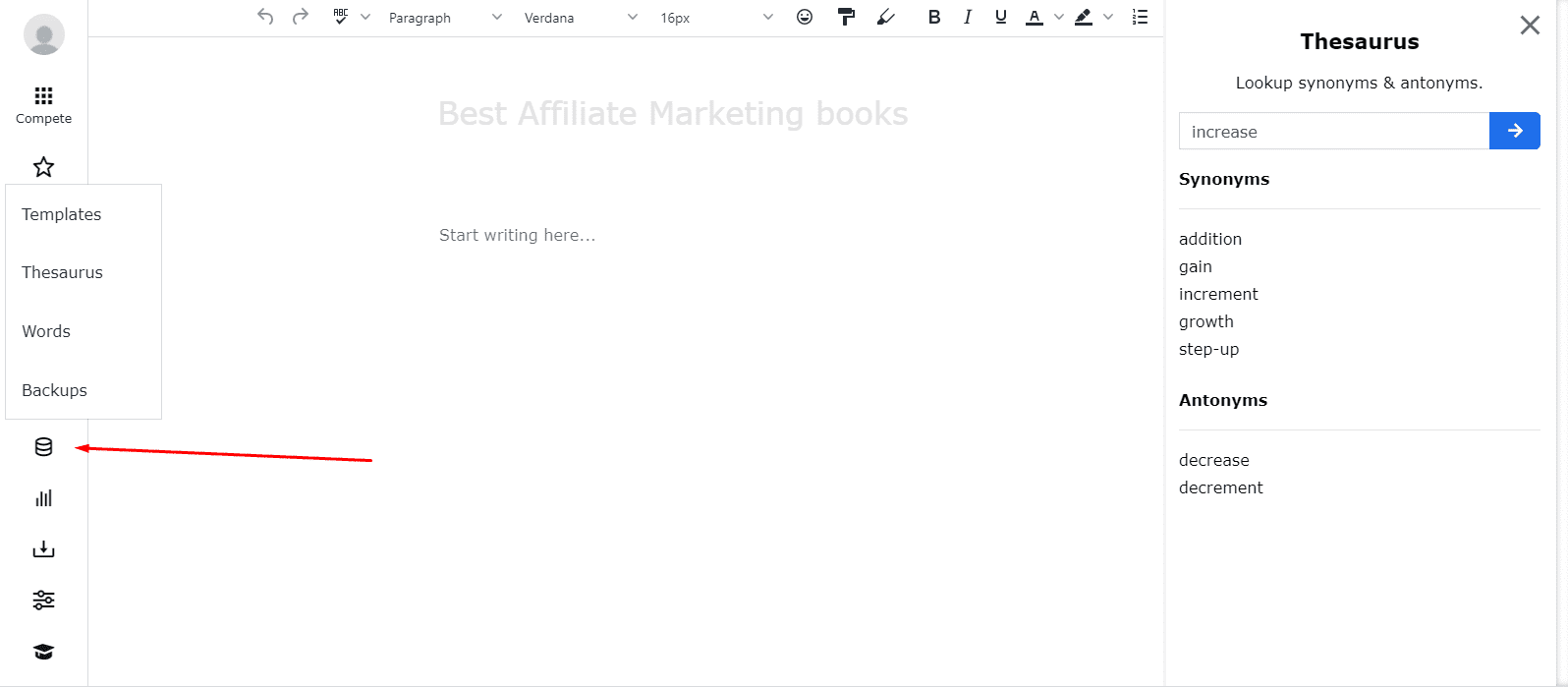
Task: Click the graduation cap icon
Action: (x=43, y=652)
